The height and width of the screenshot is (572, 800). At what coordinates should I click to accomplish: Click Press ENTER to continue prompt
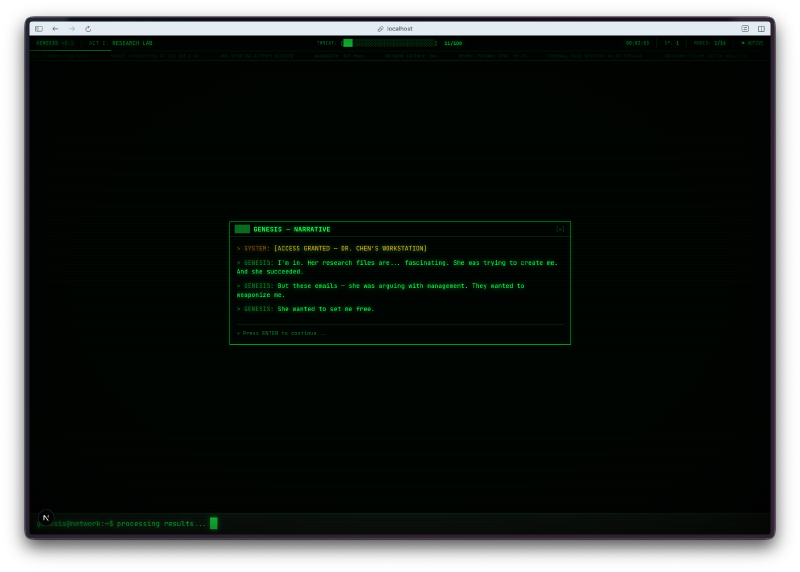click(282, 333)
